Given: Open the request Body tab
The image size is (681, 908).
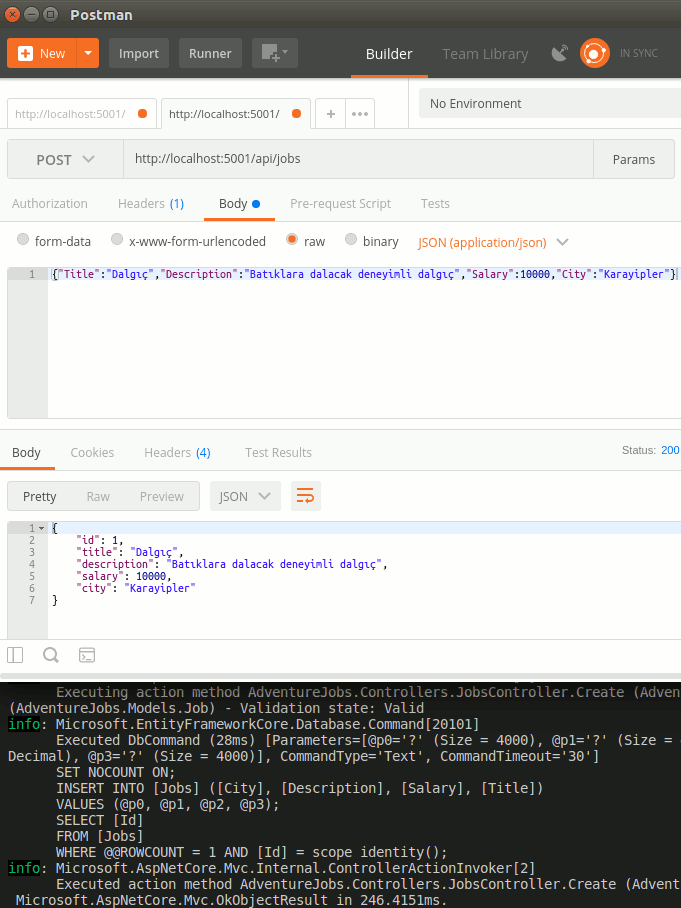Looking at the screenshot, I should [239, 204].
